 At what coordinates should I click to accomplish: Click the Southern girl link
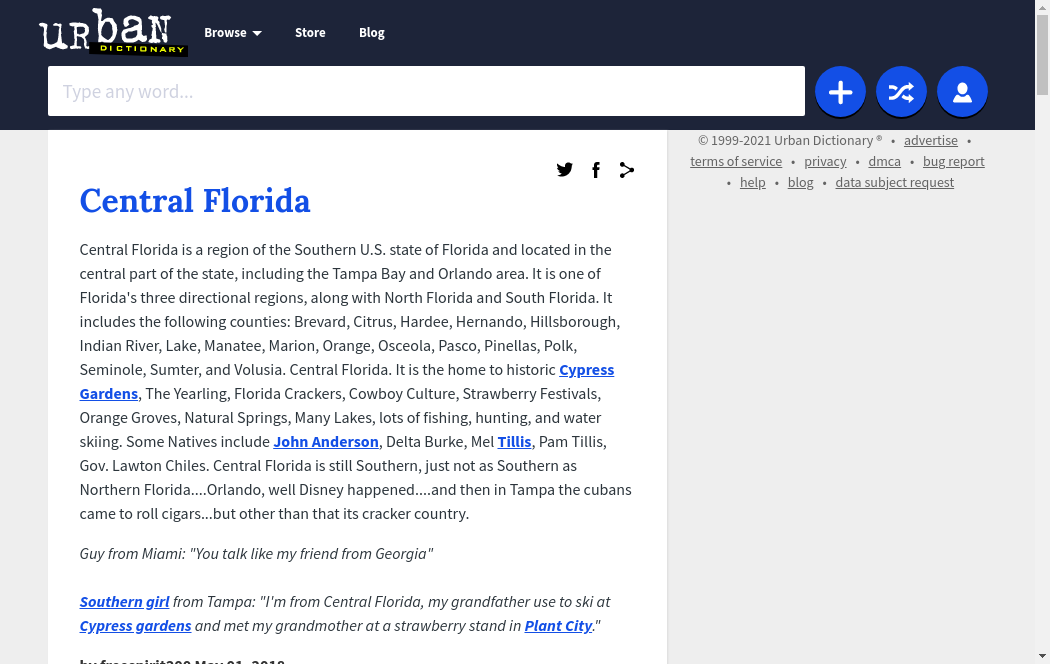pos(125,602)
